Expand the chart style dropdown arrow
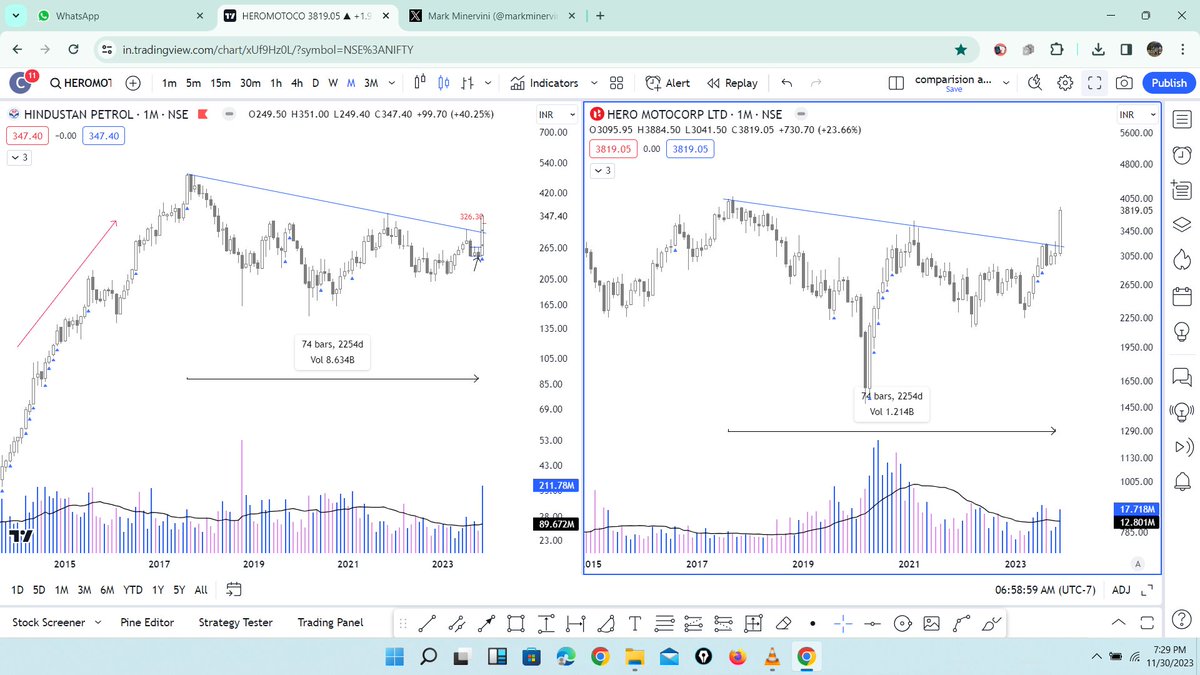The image size is (1200, 675). 487,83
